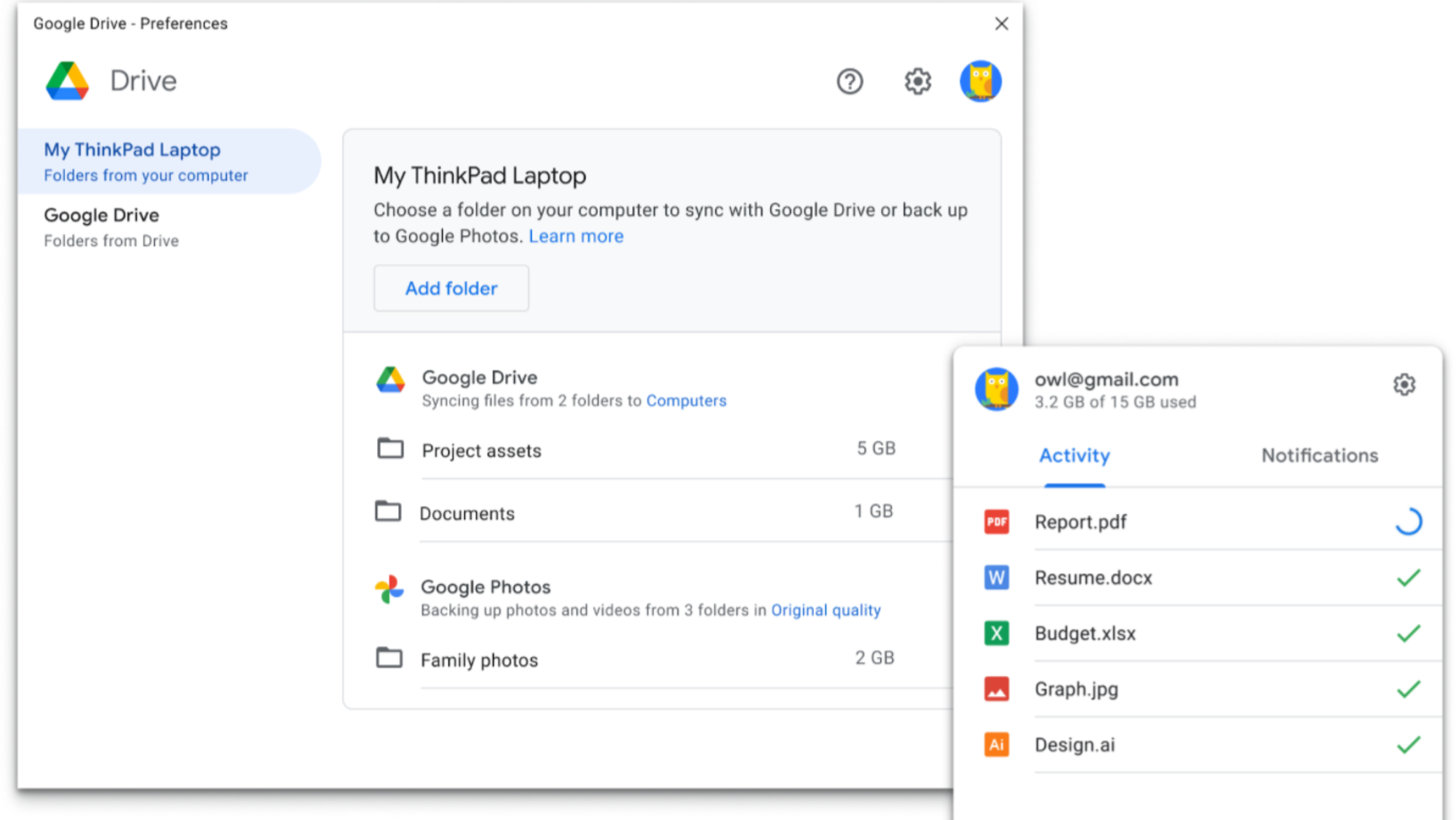Switch to the Notifications tab

click(x=1320, y=456)
